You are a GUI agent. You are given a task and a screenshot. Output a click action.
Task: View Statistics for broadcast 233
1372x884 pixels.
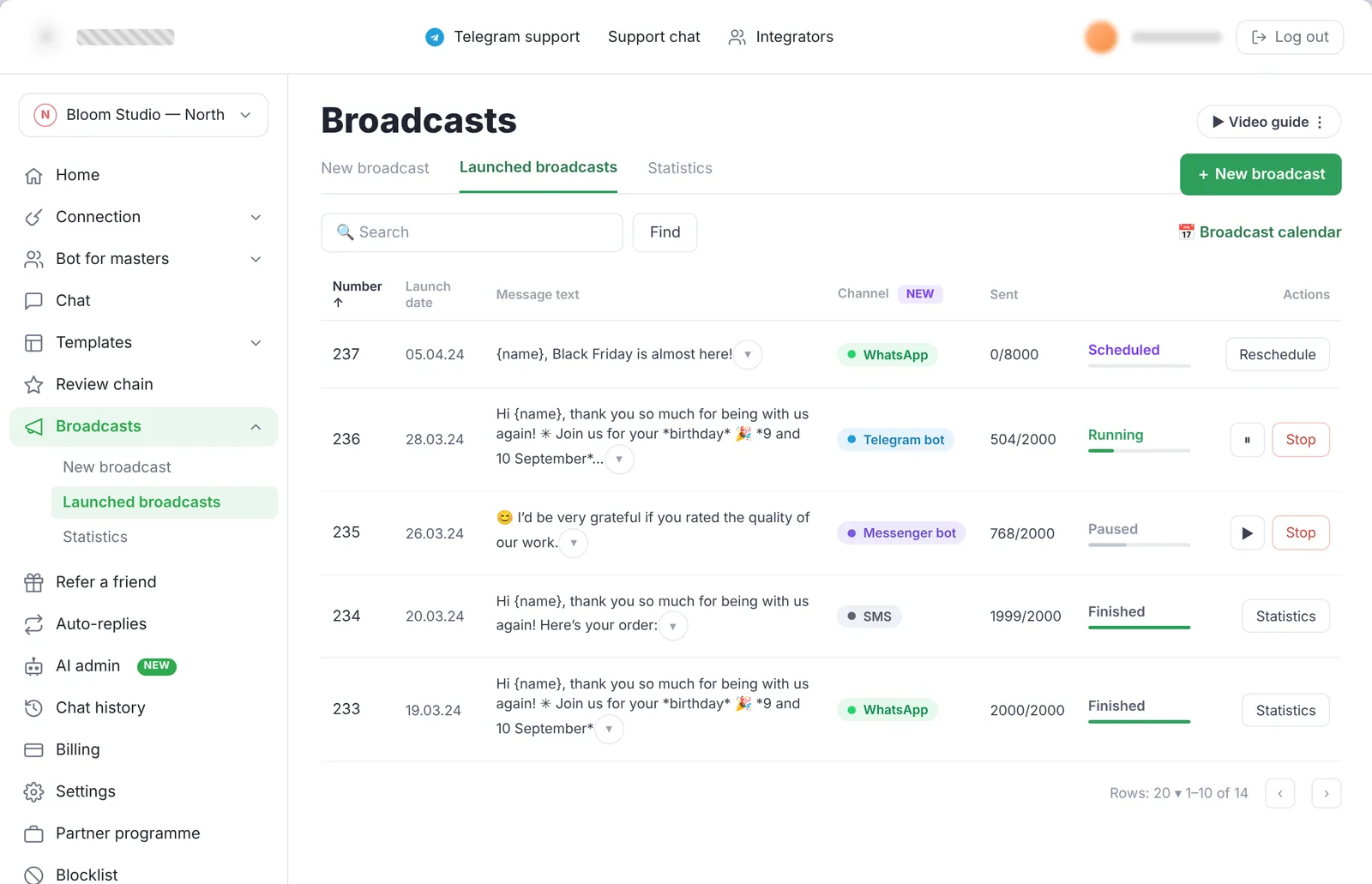(x=1285, y=711)
